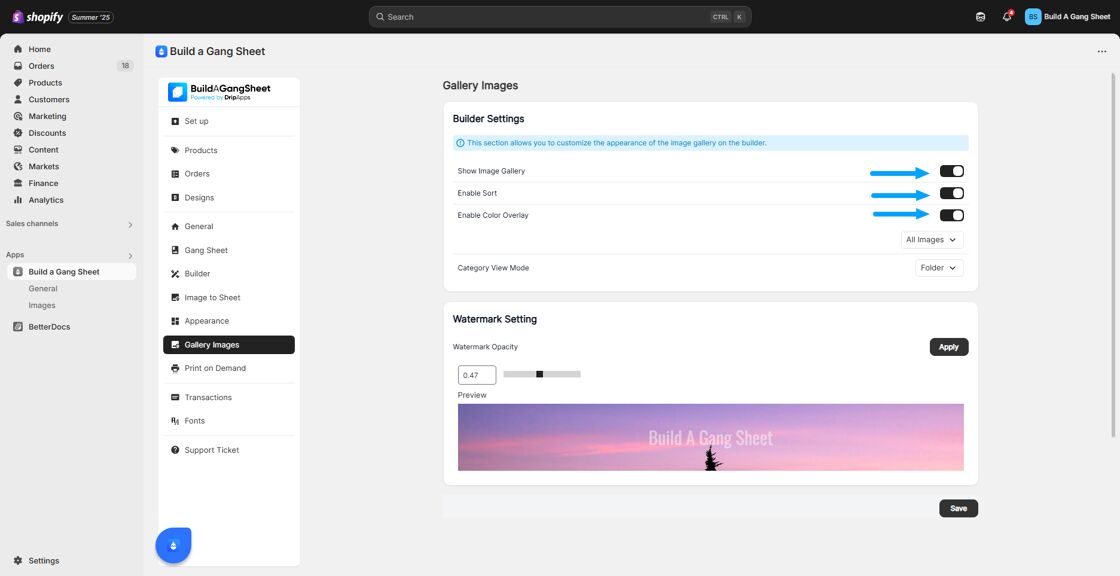The image size is (1120, 576).
Task: Click the Finance bank icon
Action: point(18,183)
